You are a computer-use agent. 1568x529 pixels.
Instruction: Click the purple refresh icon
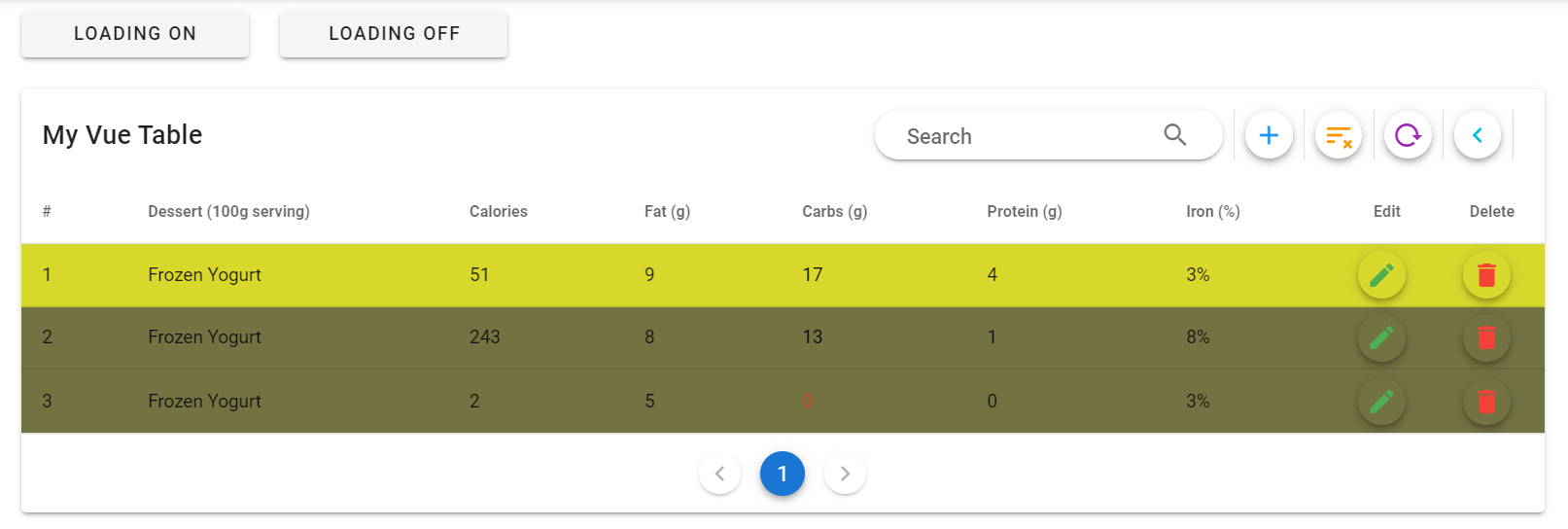coord(1408,135)
